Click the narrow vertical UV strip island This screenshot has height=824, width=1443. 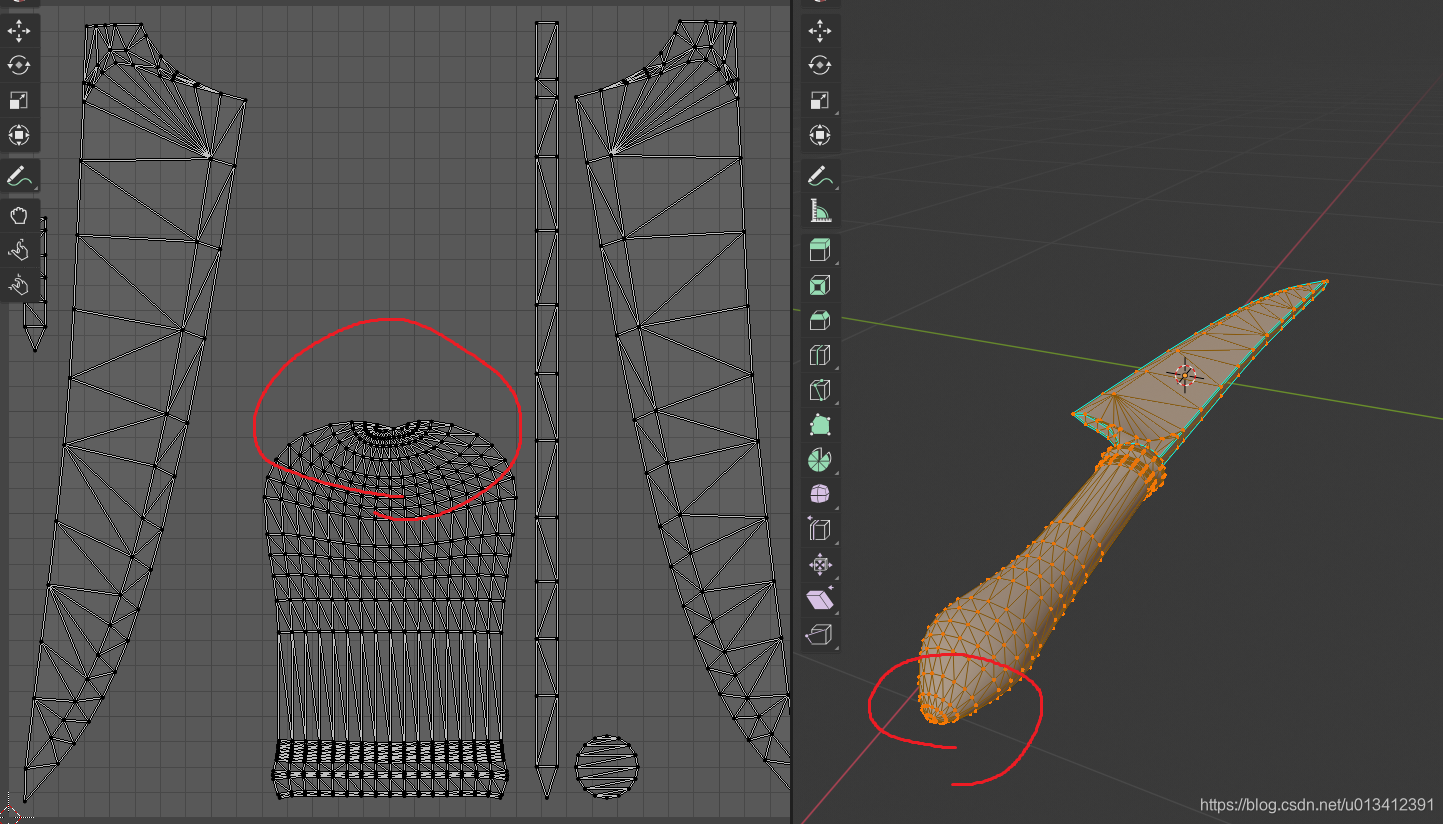tap(546, 410)
